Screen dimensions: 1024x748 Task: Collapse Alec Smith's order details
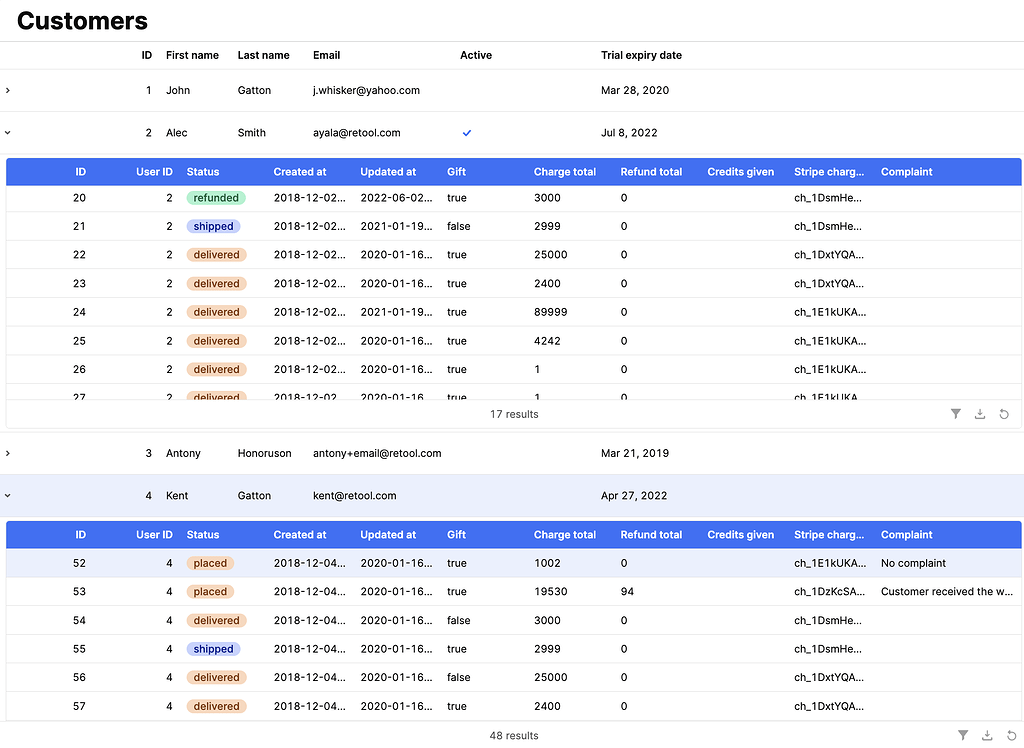coord(7,132)
